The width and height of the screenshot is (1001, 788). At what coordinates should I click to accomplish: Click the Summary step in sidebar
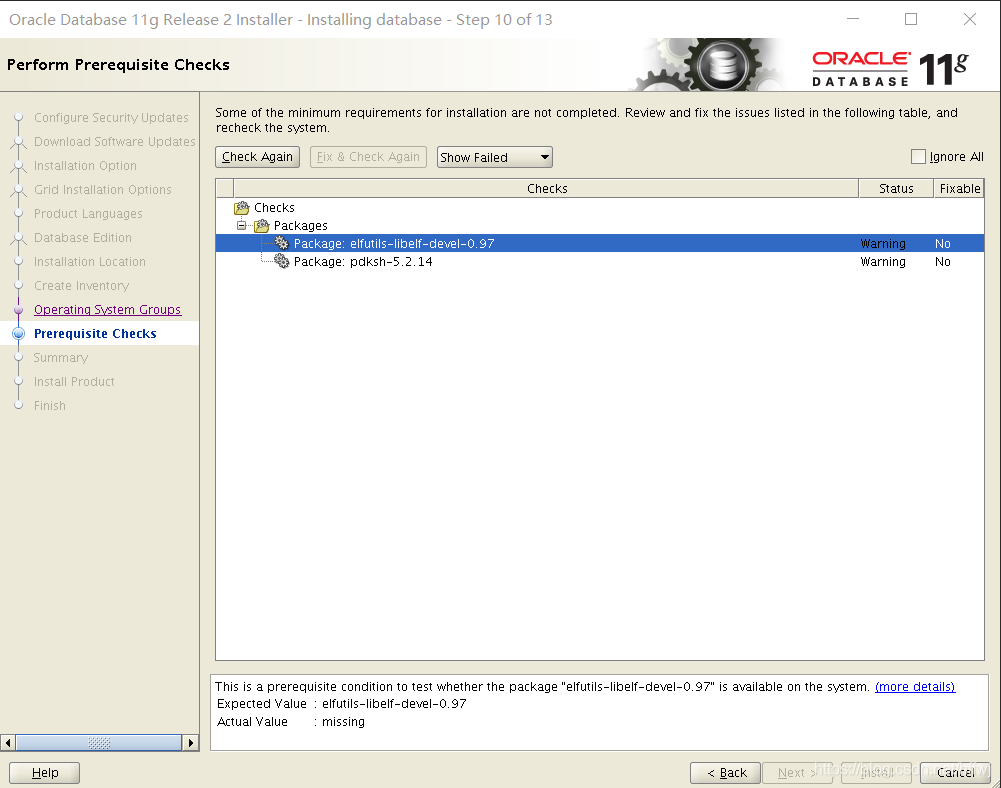pos(61,358)
